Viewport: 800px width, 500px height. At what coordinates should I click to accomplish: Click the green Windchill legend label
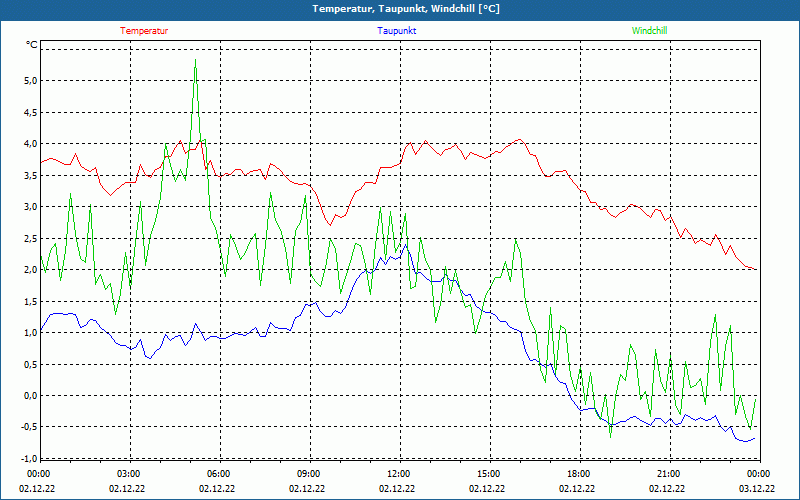click(650, 31)
